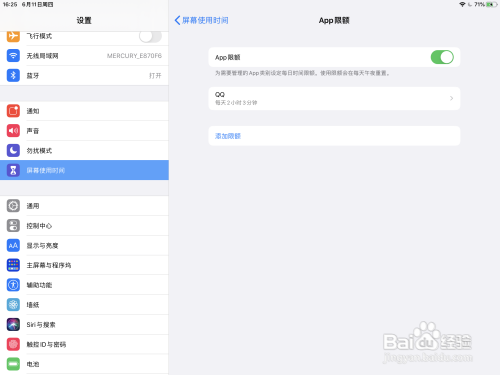The width and height of the screenshot is (500, 375).
Task: Tap the Bluetooth icon in sidebar
Action: [x=13, y=75]
